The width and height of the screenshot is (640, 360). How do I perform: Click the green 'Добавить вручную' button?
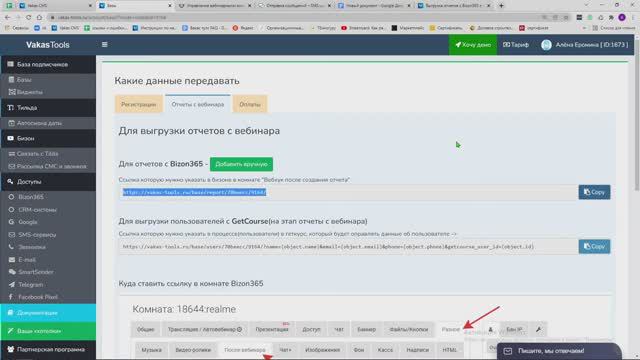[x=241, y=164]
